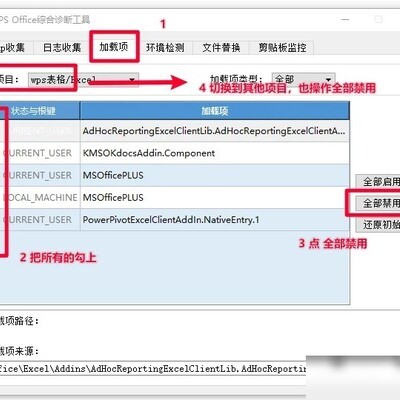400x400 pixels.
Task: Select MSOfficePLUS in the CURRENT_USER row
Action: coord(175,175)
